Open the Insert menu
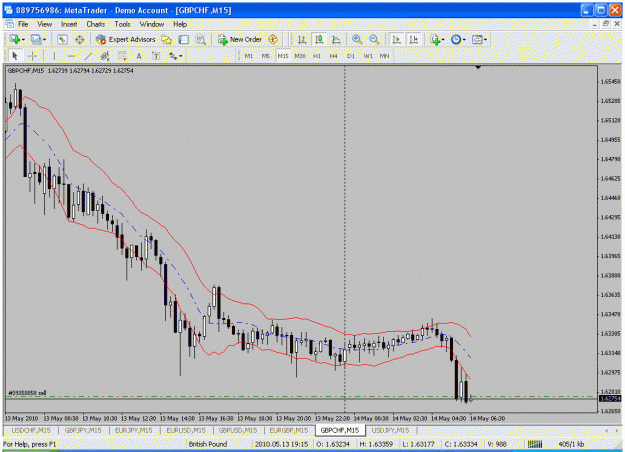This screenshot has height=452, width=625. (x=69, y=24)
